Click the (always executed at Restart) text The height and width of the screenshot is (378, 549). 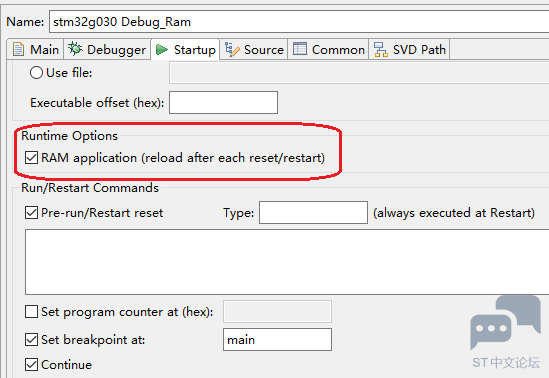[454, 213]
